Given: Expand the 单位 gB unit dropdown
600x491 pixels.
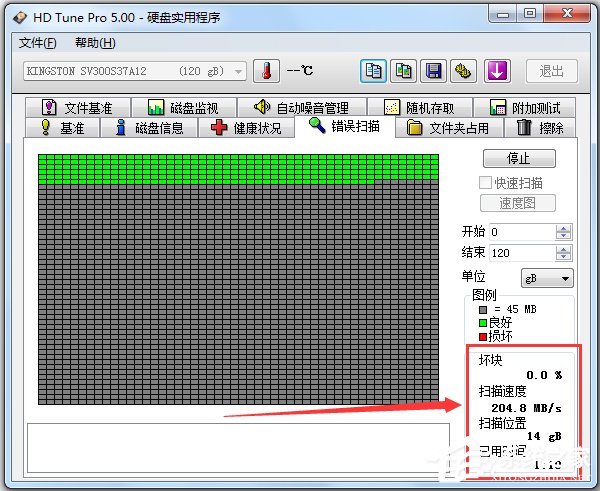Looking at the screenshot, I should [547, 278].
